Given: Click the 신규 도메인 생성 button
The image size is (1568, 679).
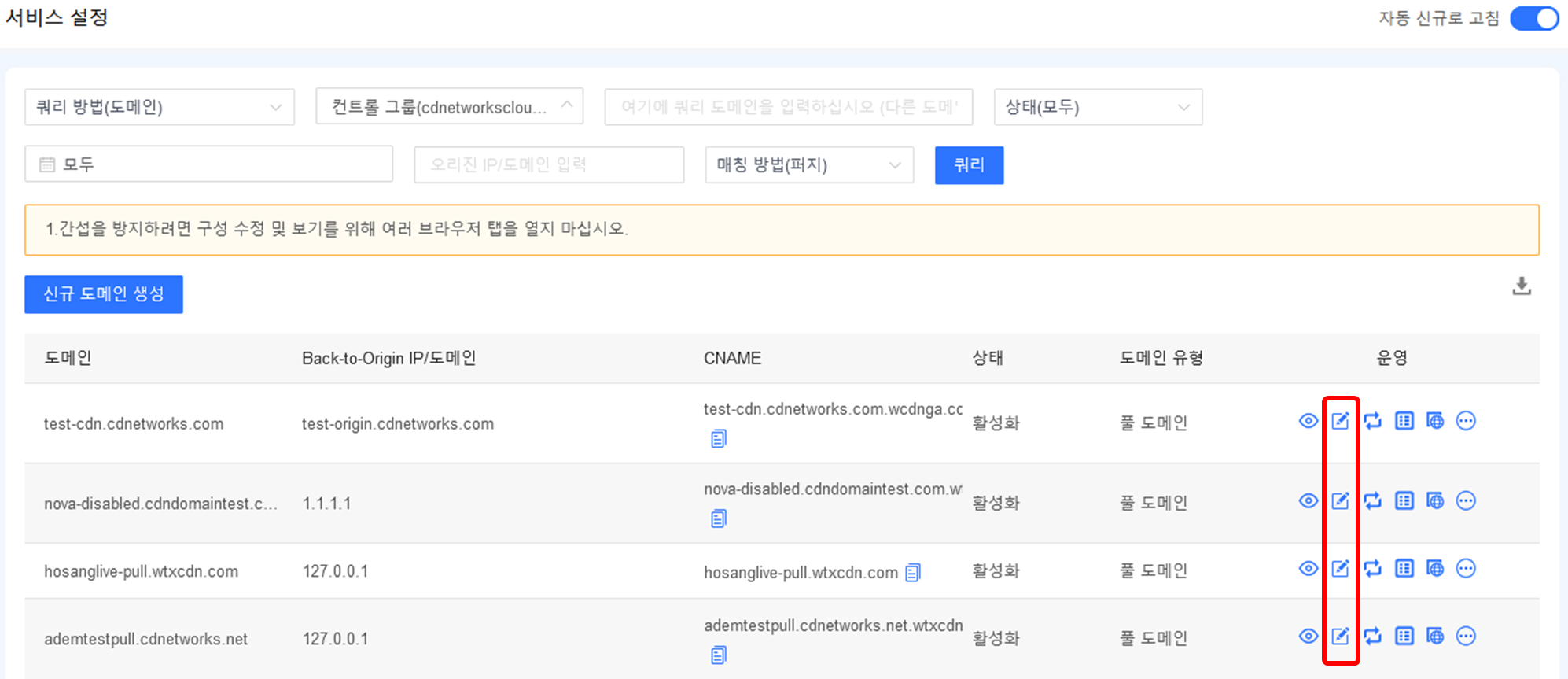Looking at the screenshot, I should [x=104, y=294].
